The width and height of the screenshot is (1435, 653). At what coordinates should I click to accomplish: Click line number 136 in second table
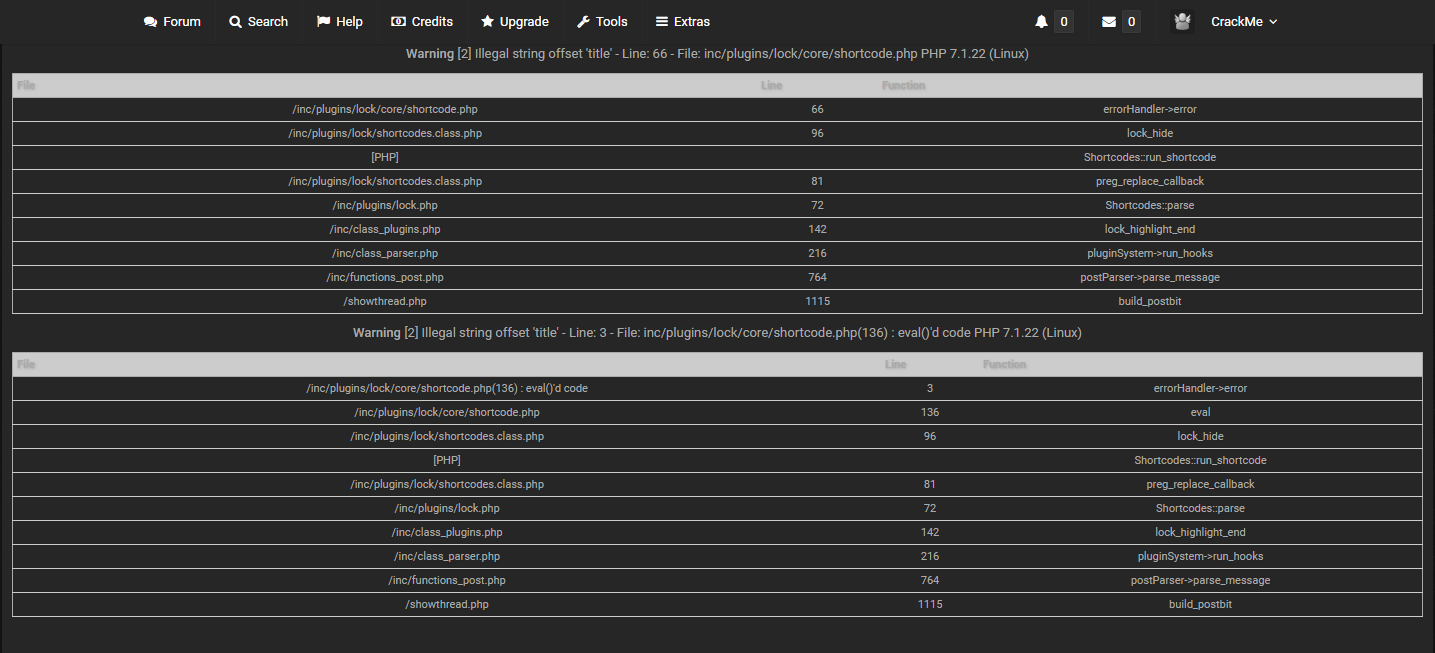[930, 412]
